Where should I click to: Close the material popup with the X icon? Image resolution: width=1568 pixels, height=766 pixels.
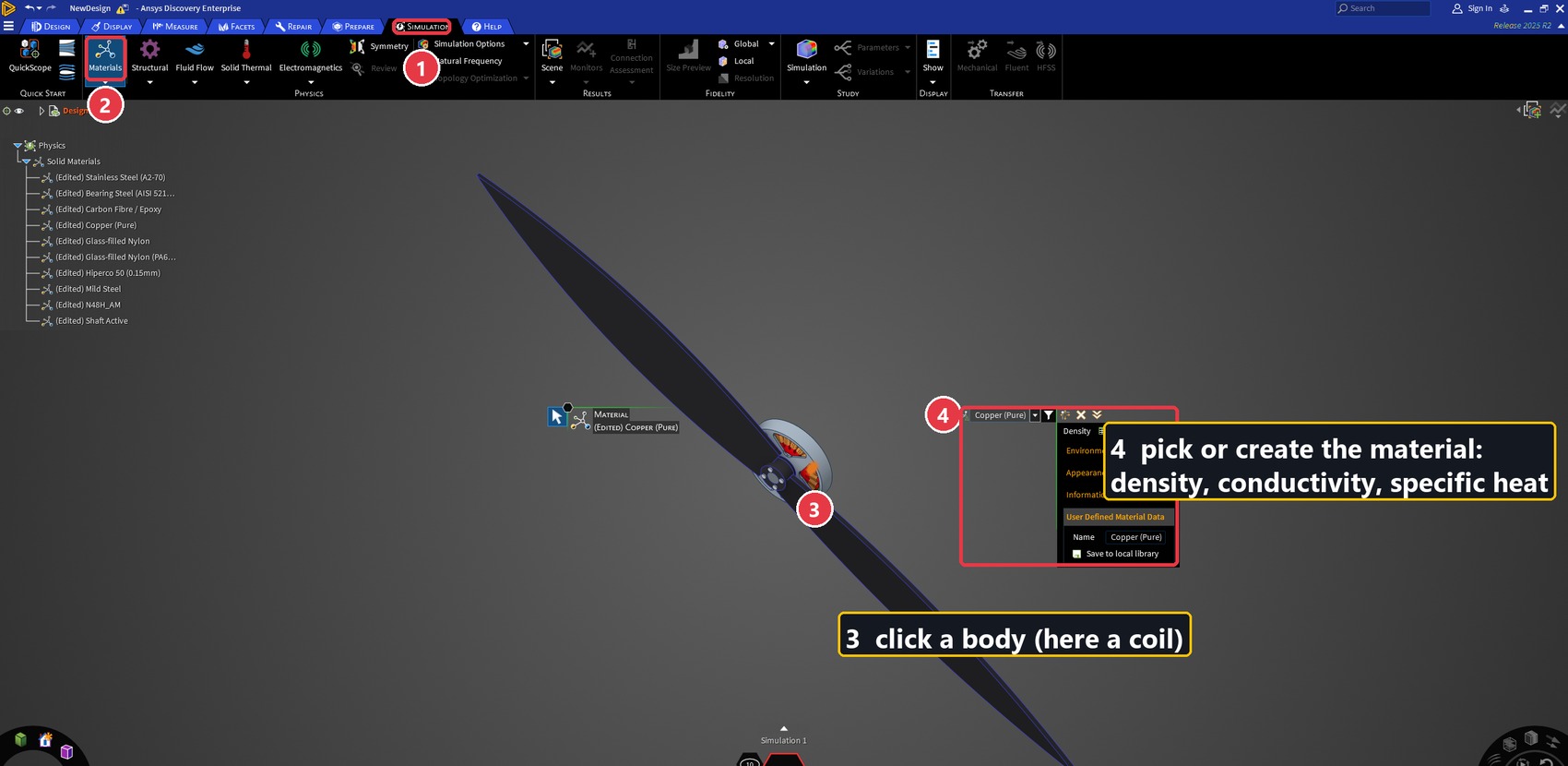click(x=1081, y=415)
